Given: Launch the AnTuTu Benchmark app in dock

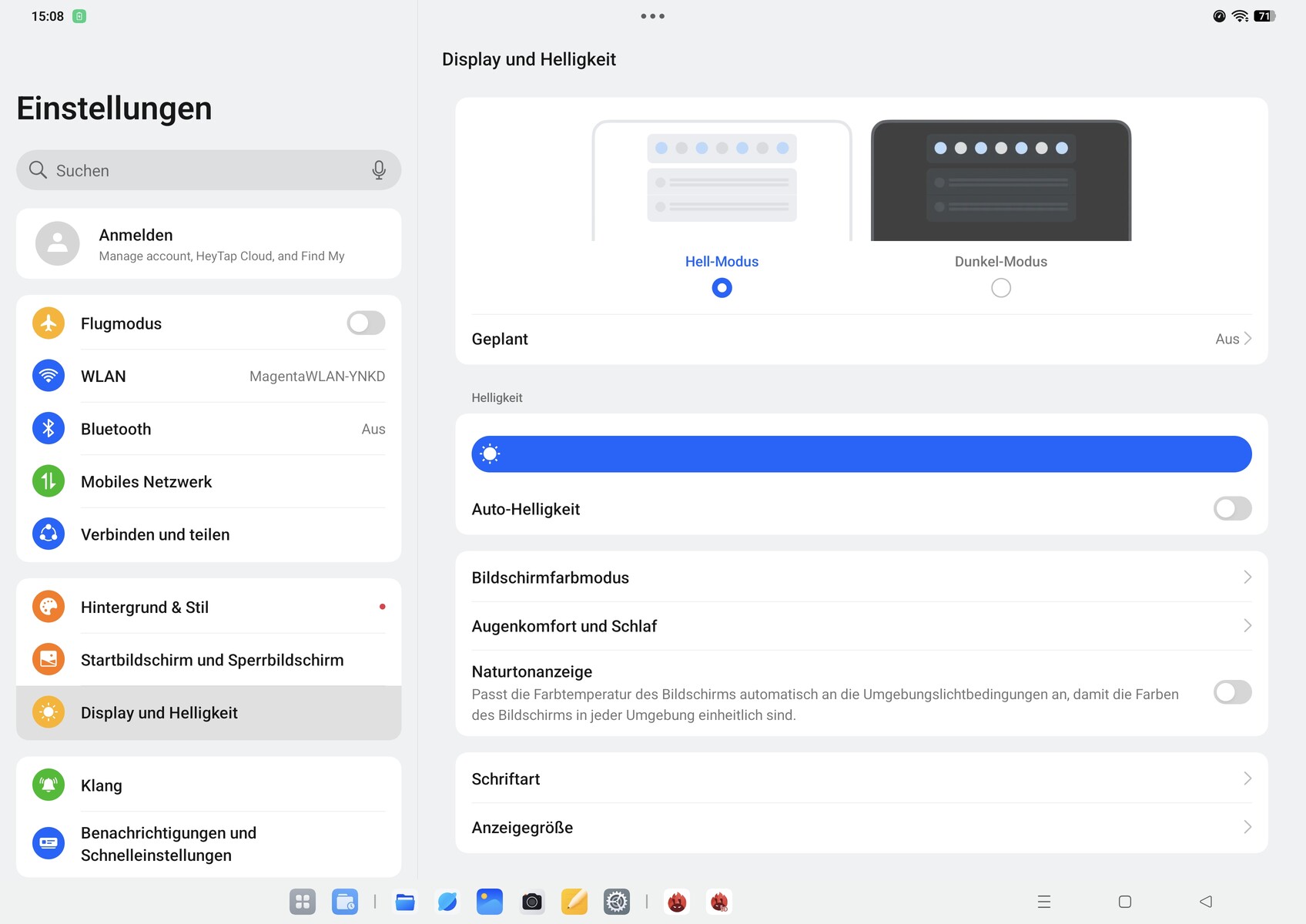Looking at the screenshot, I should click(677, 902).
